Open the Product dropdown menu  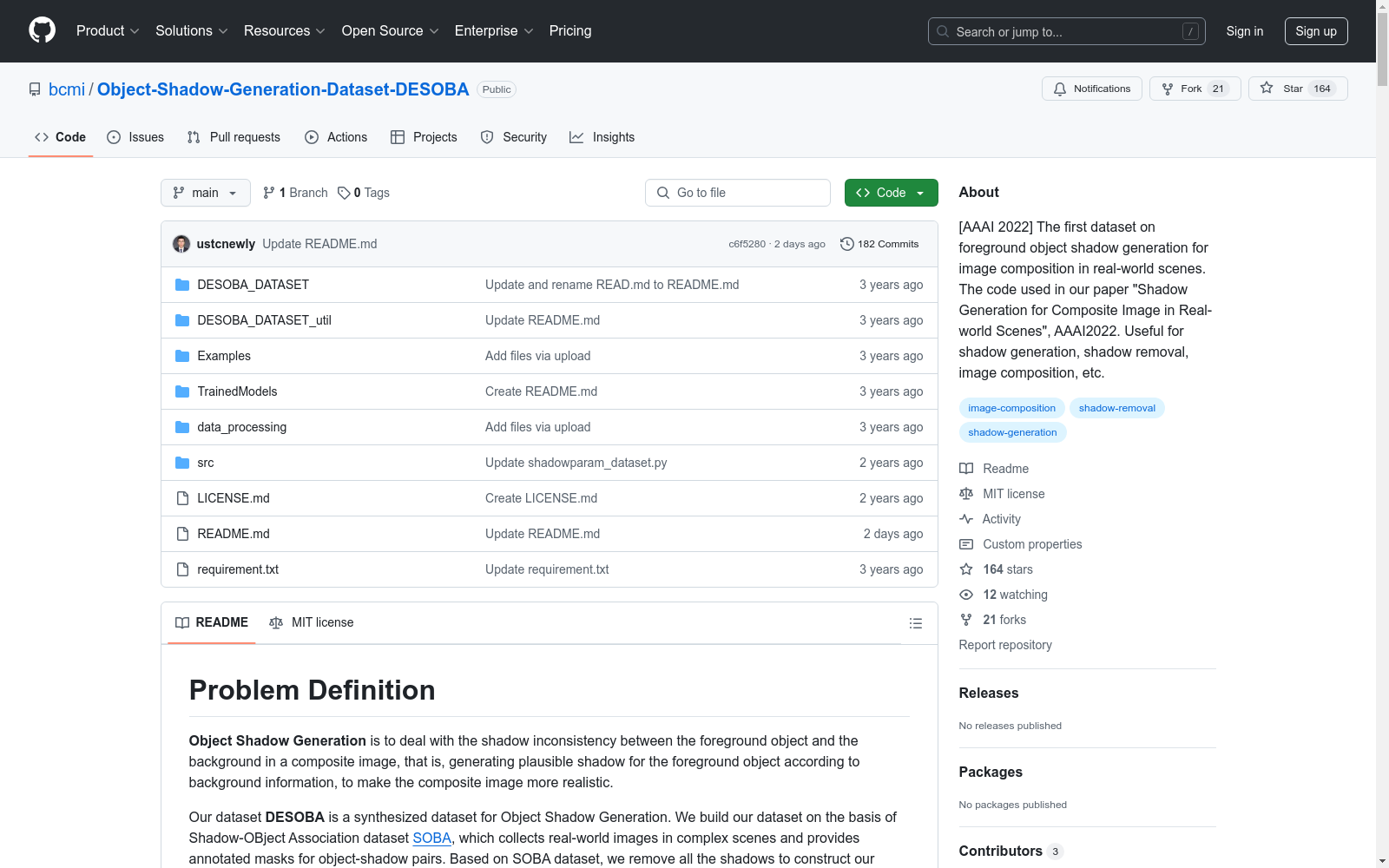pyautogui.click(x=108, y=30)
